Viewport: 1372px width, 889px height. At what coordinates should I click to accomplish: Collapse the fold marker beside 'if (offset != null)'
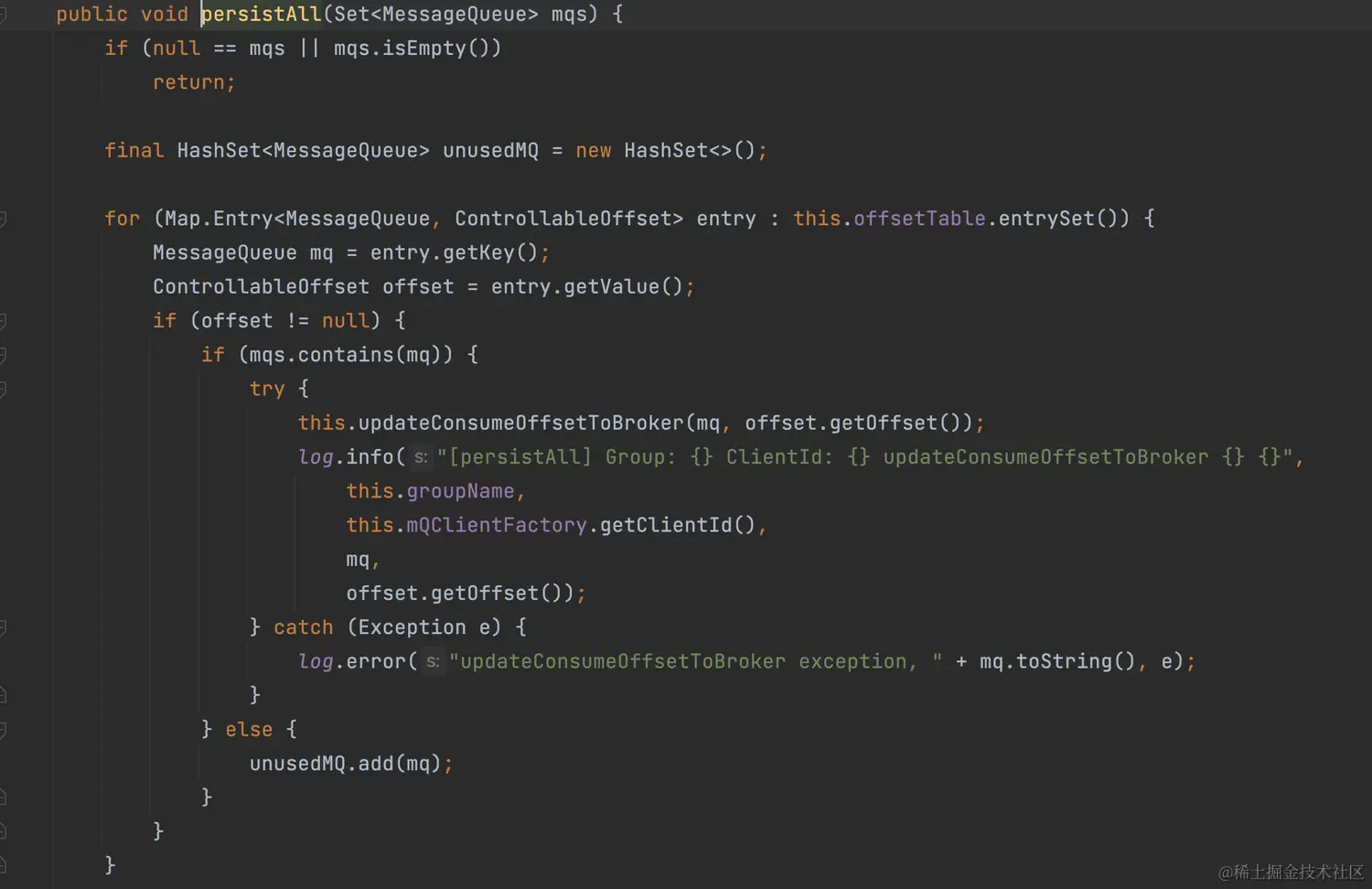[3, 321]
